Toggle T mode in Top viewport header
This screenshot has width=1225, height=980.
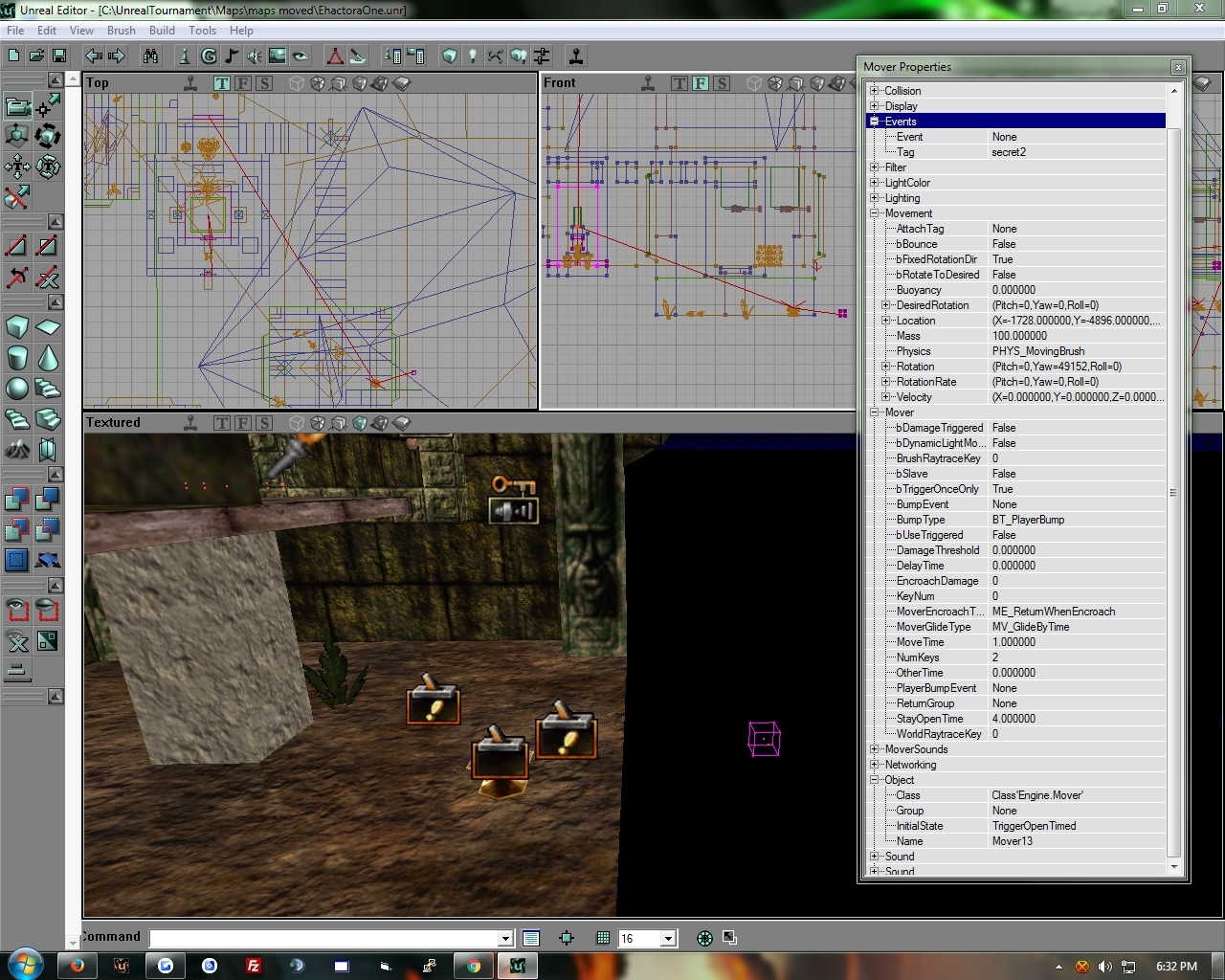[x=222, y=83]
